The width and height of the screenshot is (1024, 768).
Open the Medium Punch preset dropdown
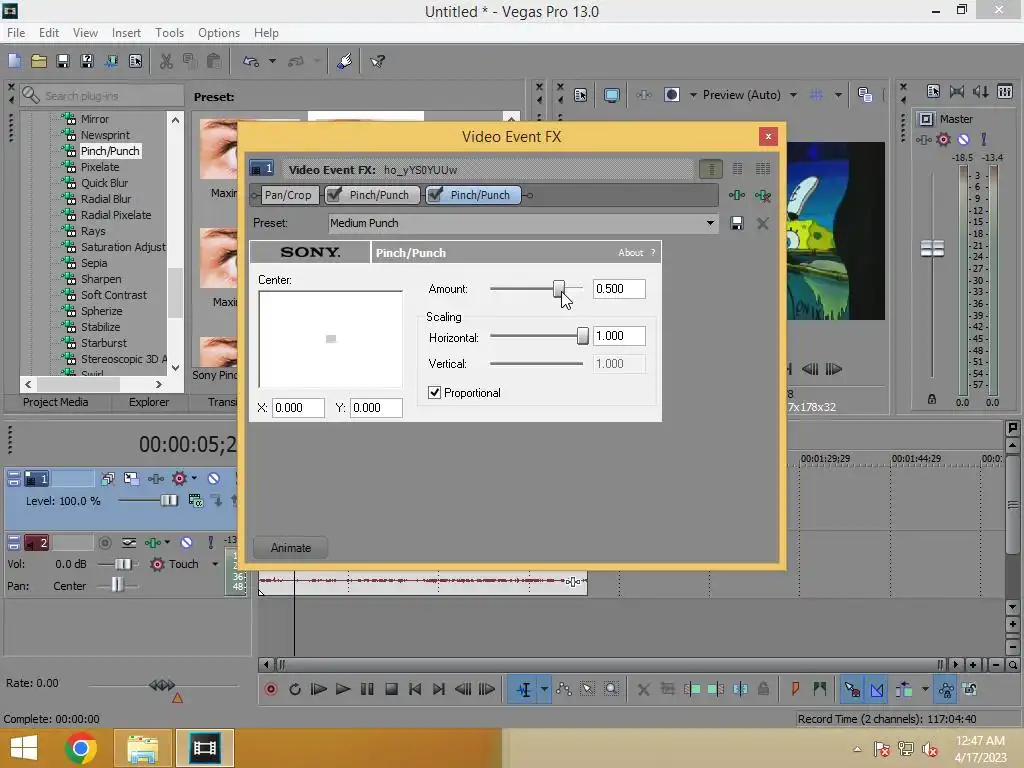coord(710,223)
